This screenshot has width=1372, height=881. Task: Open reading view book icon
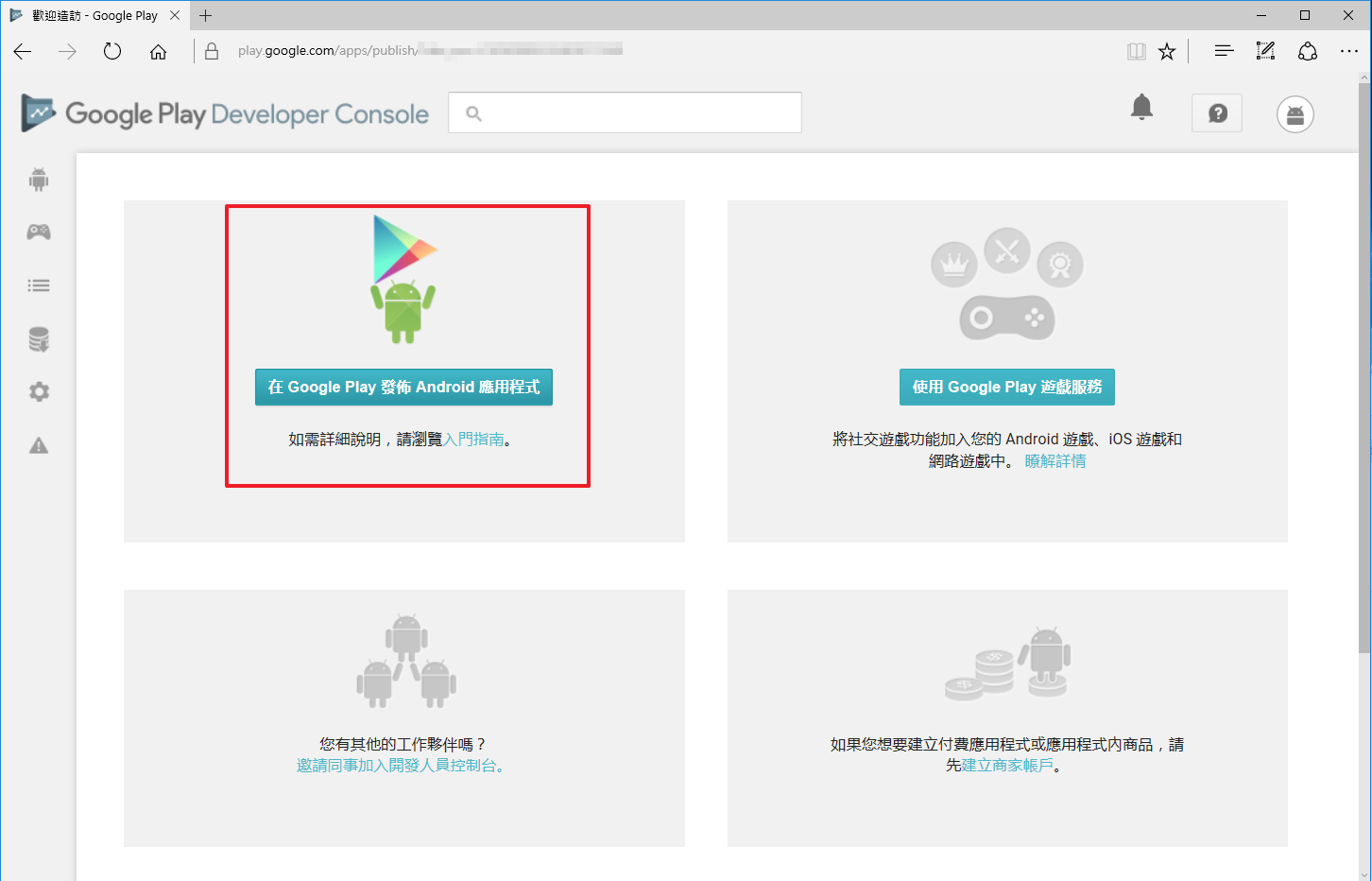(1137, 51)
